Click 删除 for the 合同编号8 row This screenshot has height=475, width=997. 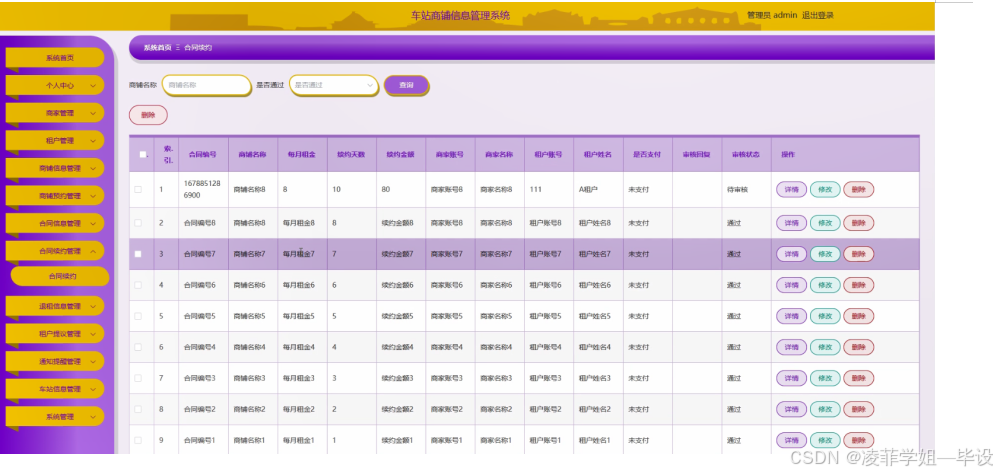click(859, 223)
